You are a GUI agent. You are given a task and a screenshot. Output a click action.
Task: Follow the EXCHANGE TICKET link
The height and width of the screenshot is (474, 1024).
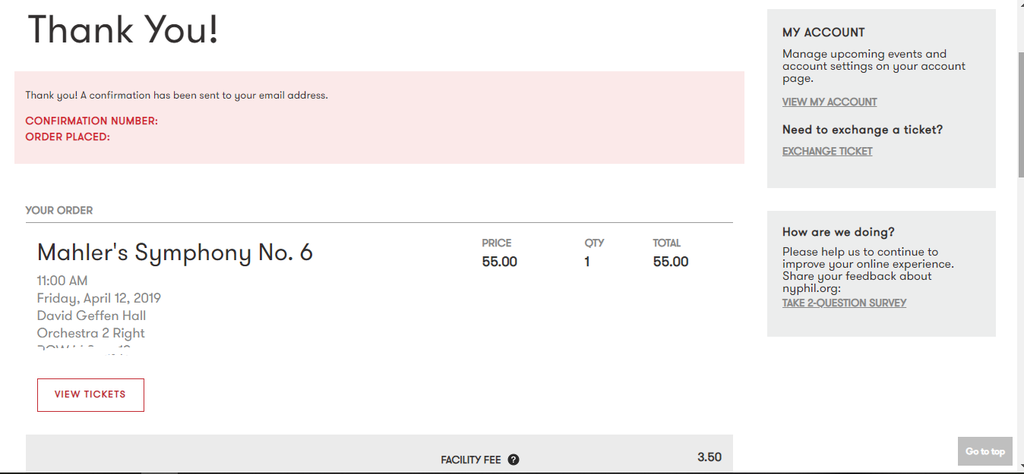coord(827,151)
